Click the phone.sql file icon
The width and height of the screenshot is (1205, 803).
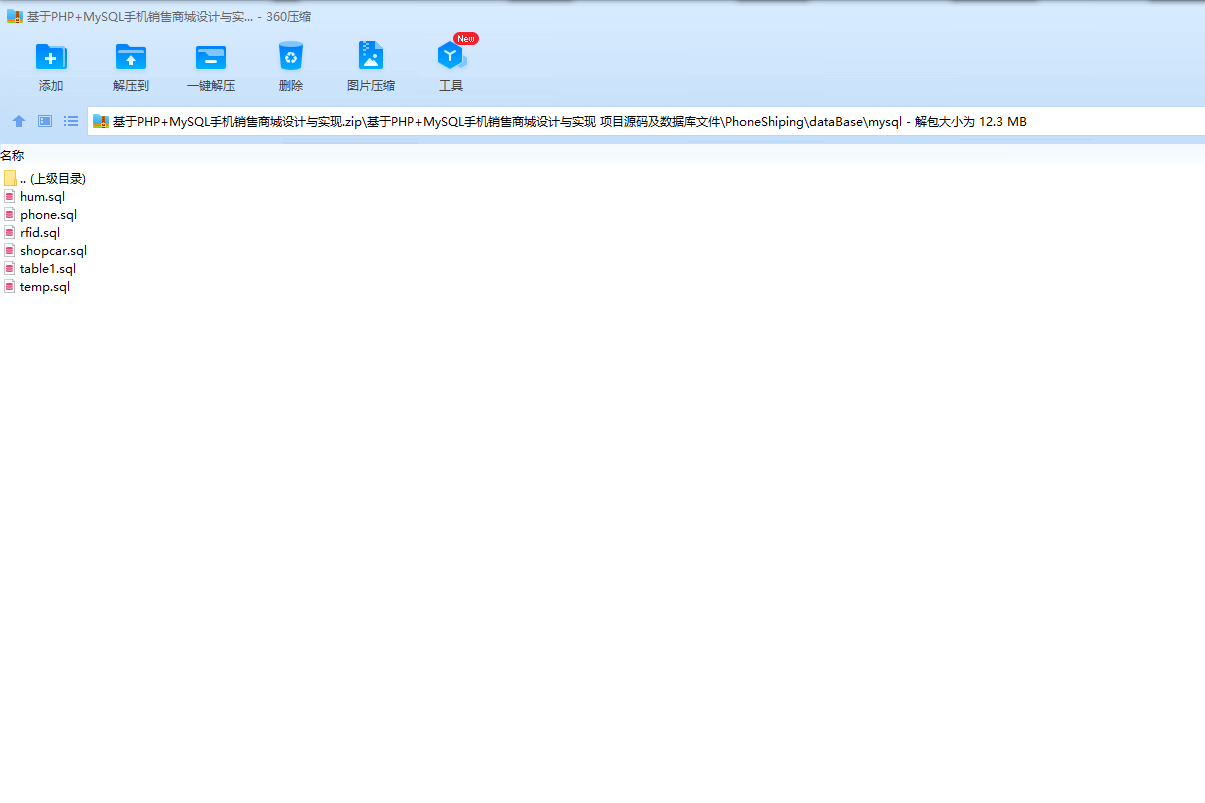(x=10, y=215)
